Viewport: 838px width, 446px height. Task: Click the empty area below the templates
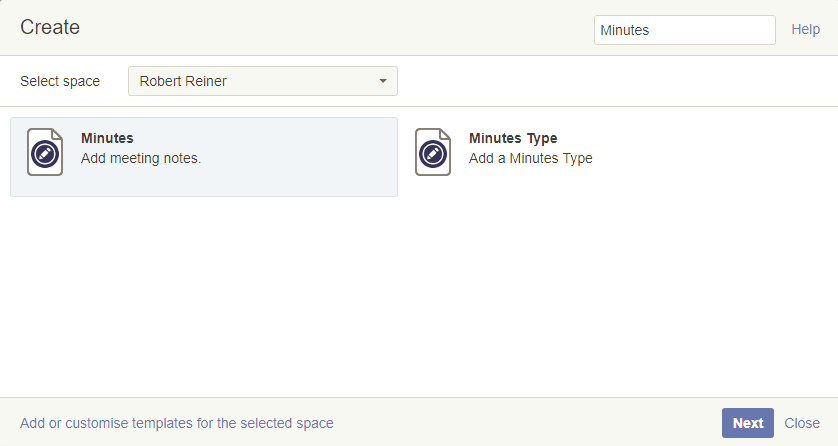(x=418, y=300)
